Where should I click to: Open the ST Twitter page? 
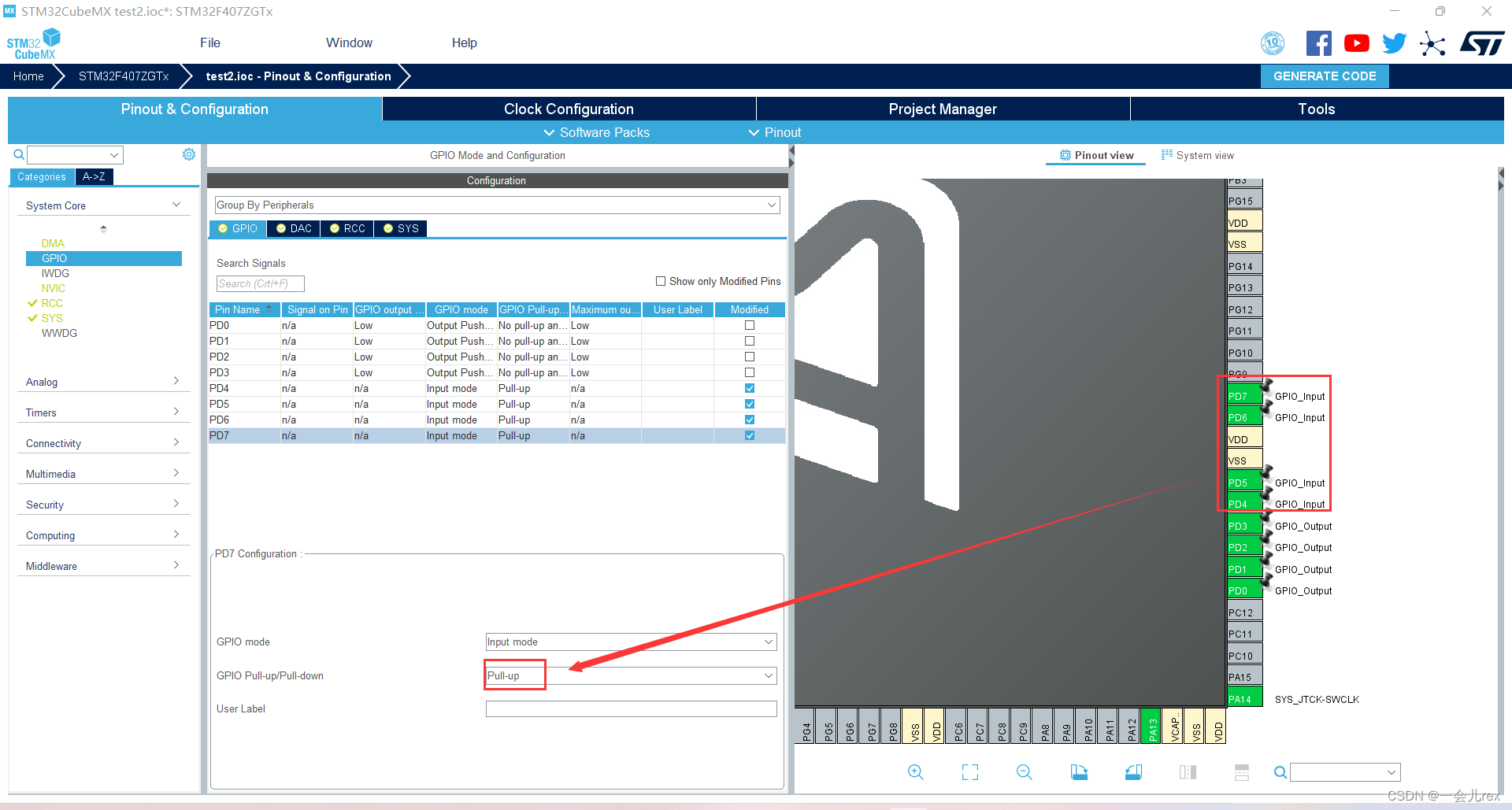[x=1394, y=43]
